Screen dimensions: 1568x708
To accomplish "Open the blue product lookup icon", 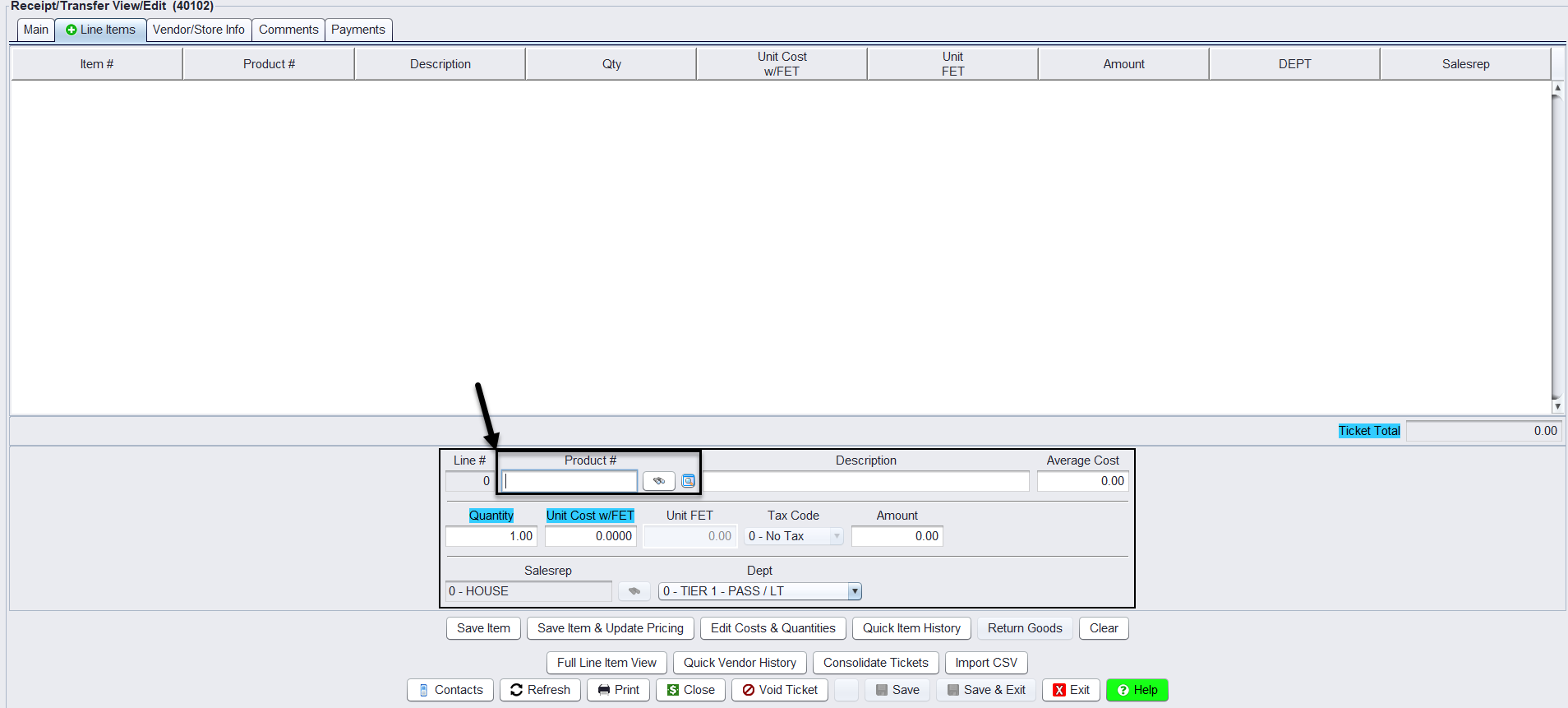I will (x=689, y=481).
